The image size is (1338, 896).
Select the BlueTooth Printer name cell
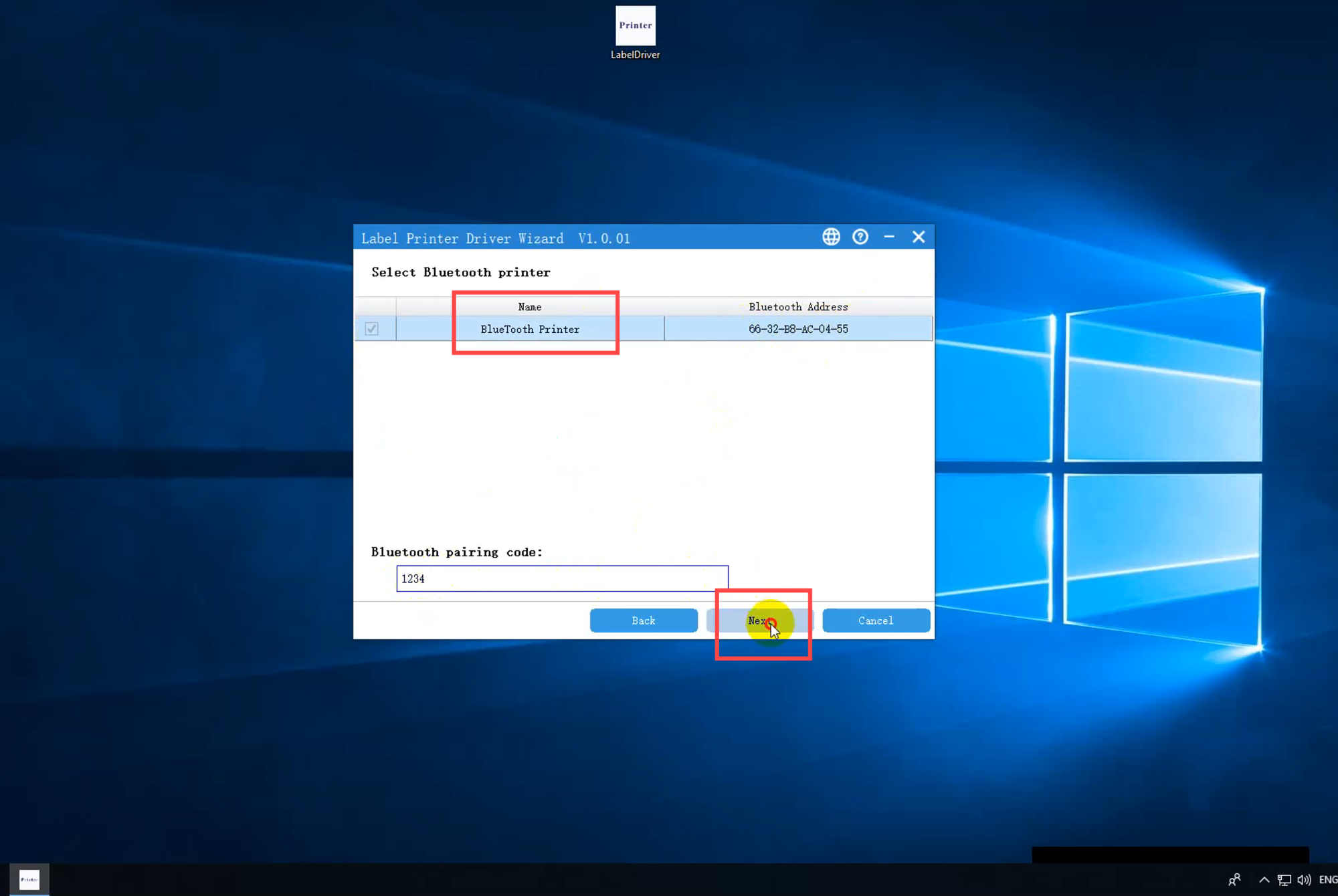coord(530,329)
